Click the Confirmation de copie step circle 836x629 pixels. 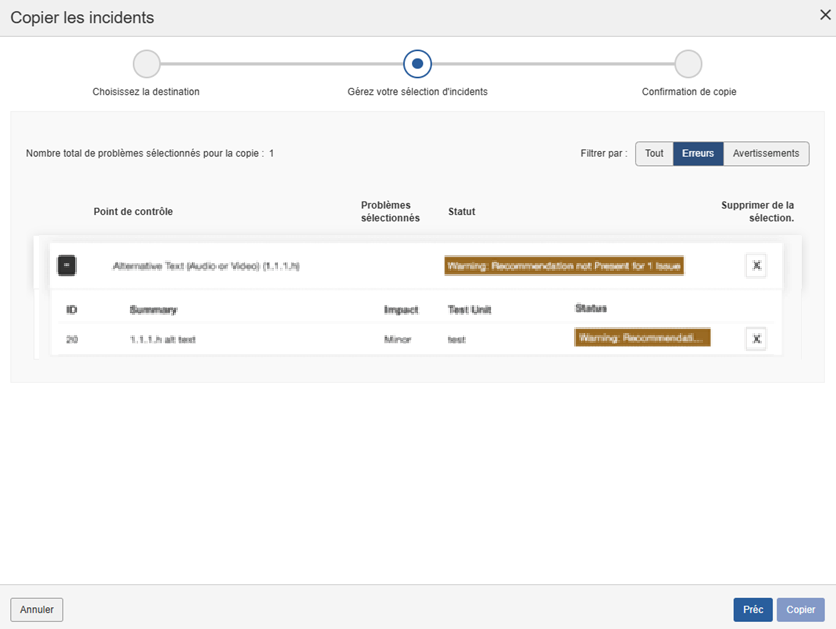[688, 64]
